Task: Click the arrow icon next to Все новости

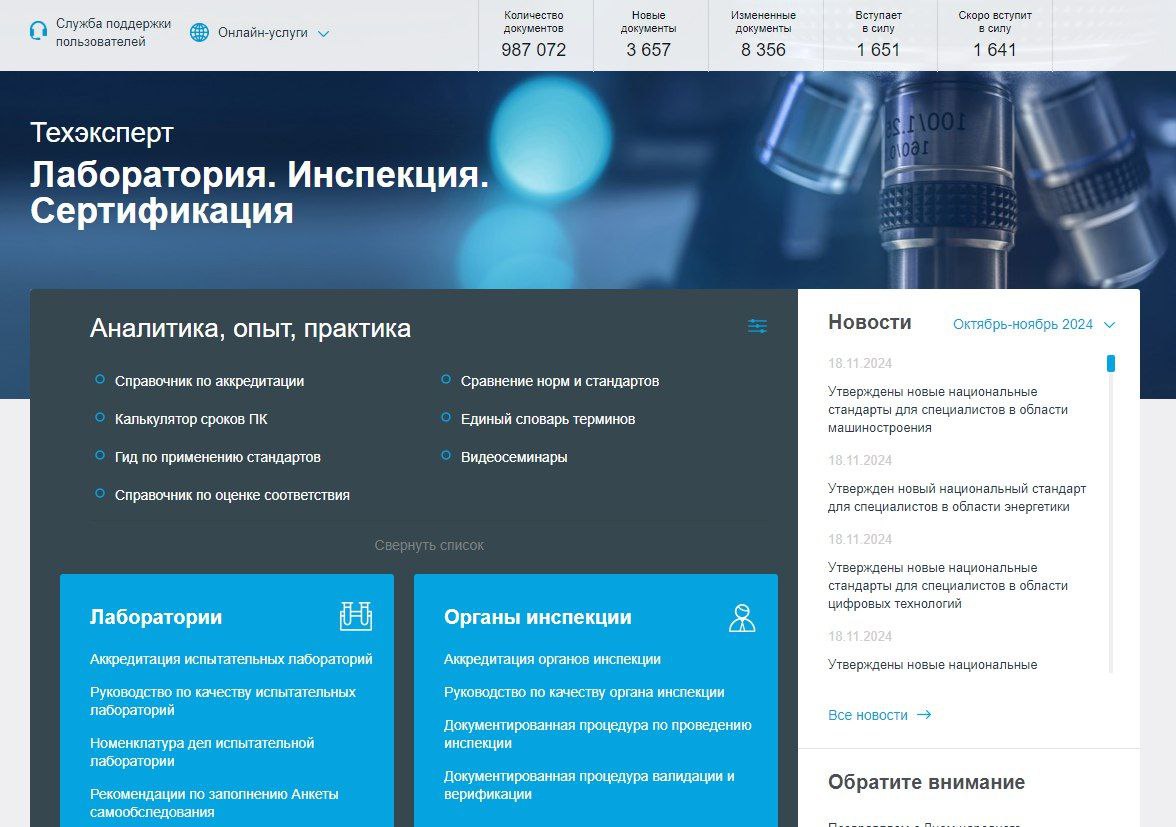Action: 924,715
